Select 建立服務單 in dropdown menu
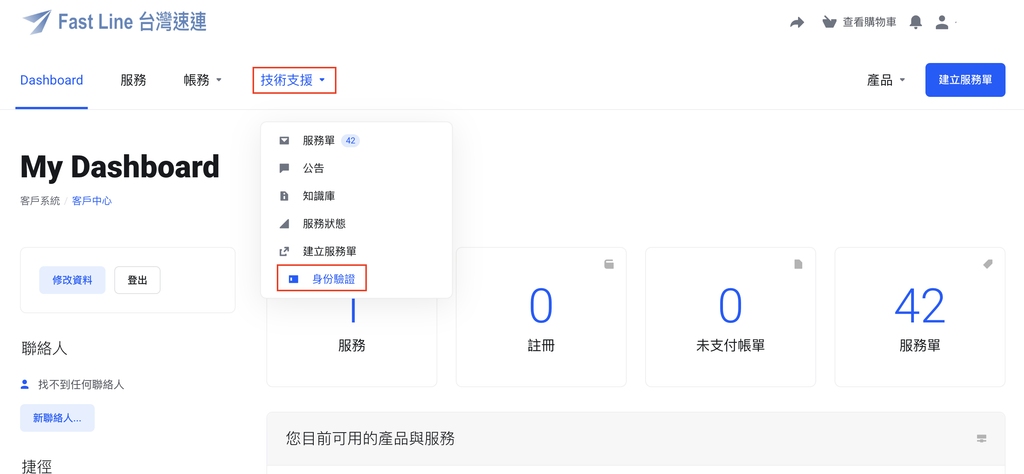1024x474 pixels. [x=330, y=251]
